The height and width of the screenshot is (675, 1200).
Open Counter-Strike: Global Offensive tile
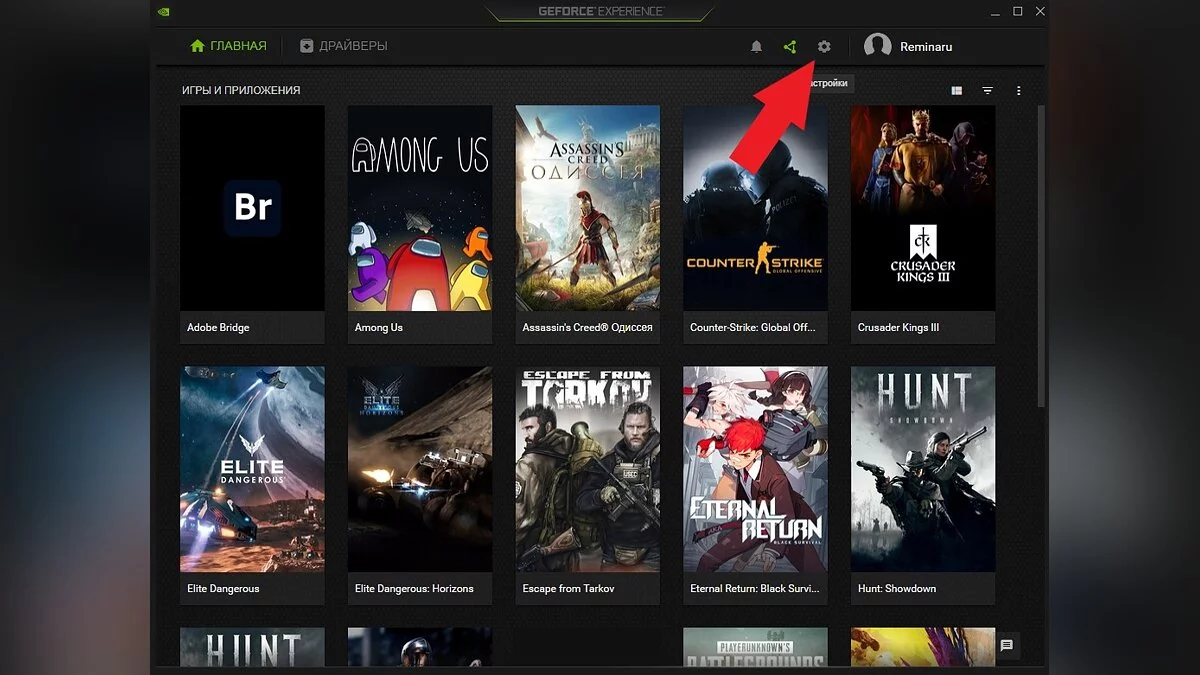pyautogui.click(x=755, y=208)
